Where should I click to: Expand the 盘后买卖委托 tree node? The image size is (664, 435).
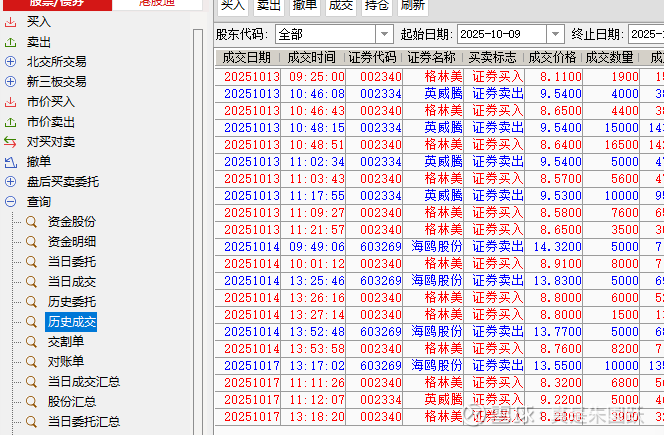pos(10,182)
